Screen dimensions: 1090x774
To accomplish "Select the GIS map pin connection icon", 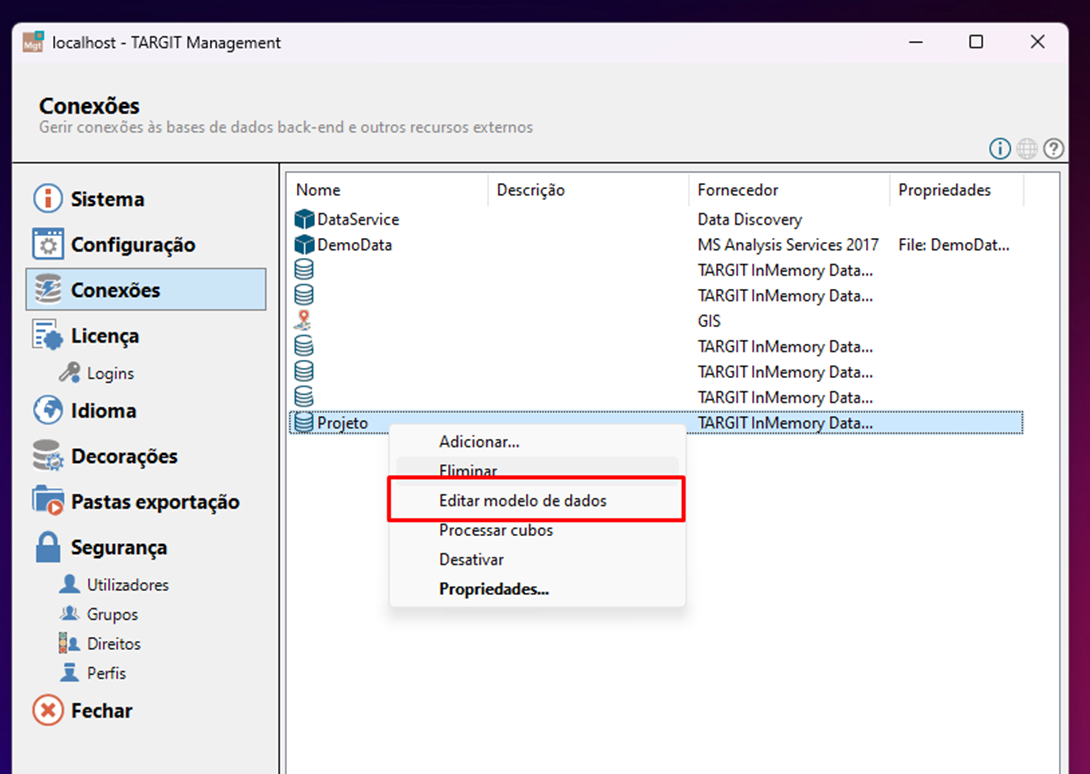I will tap(303, 320).
